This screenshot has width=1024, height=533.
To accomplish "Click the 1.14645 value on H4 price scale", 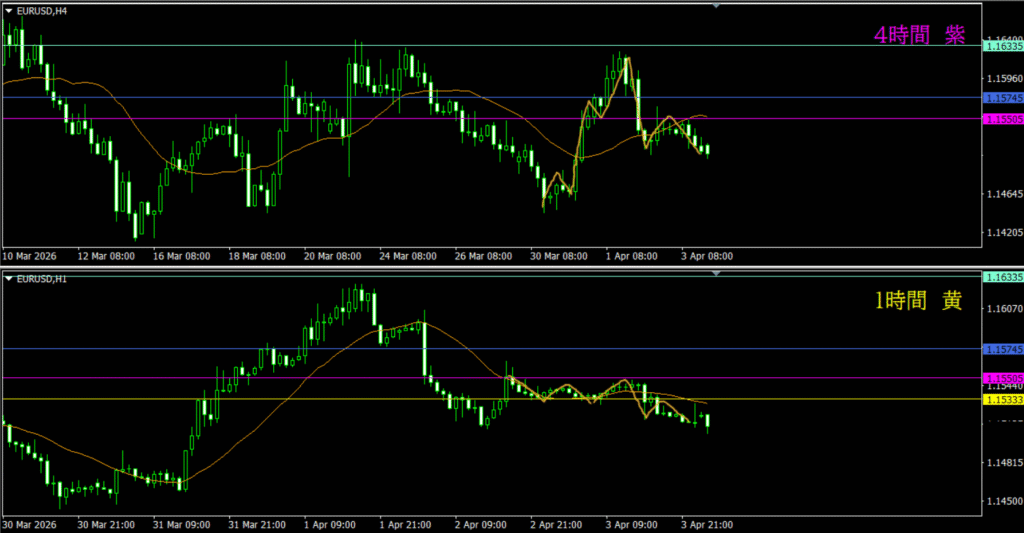I will coord(1002,193).
